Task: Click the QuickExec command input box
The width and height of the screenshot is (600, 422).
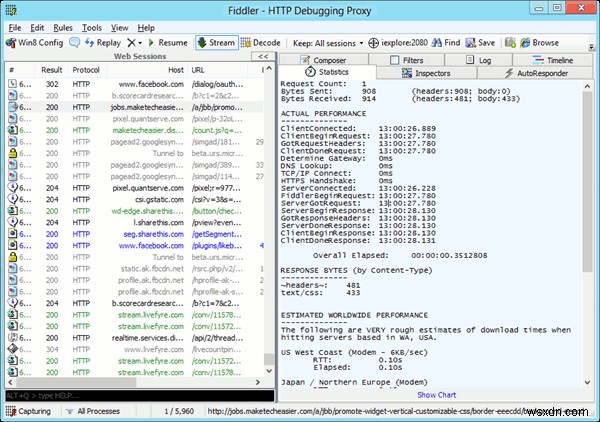Action: 140,395
